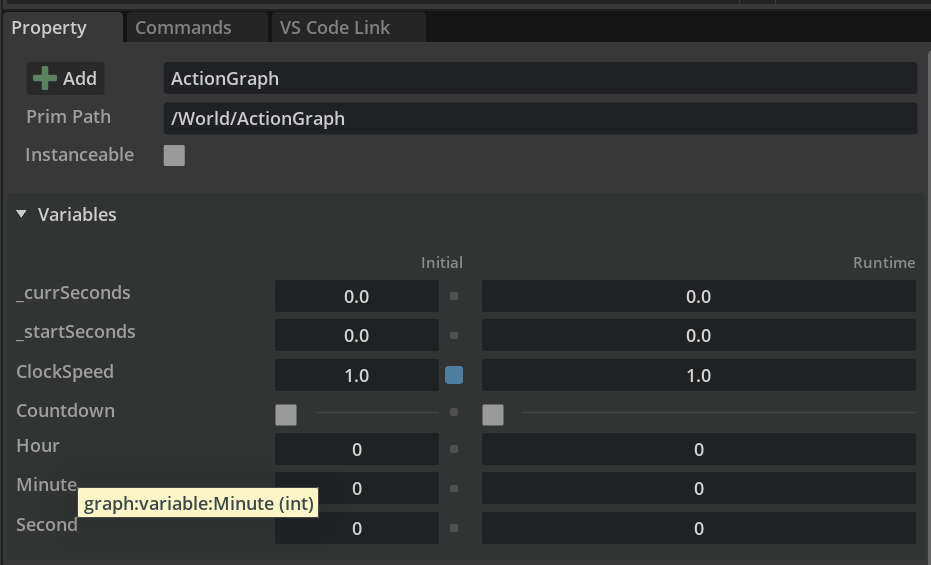
Task: Click the _startSeconds small square indicator
Action: pos(454,336)
